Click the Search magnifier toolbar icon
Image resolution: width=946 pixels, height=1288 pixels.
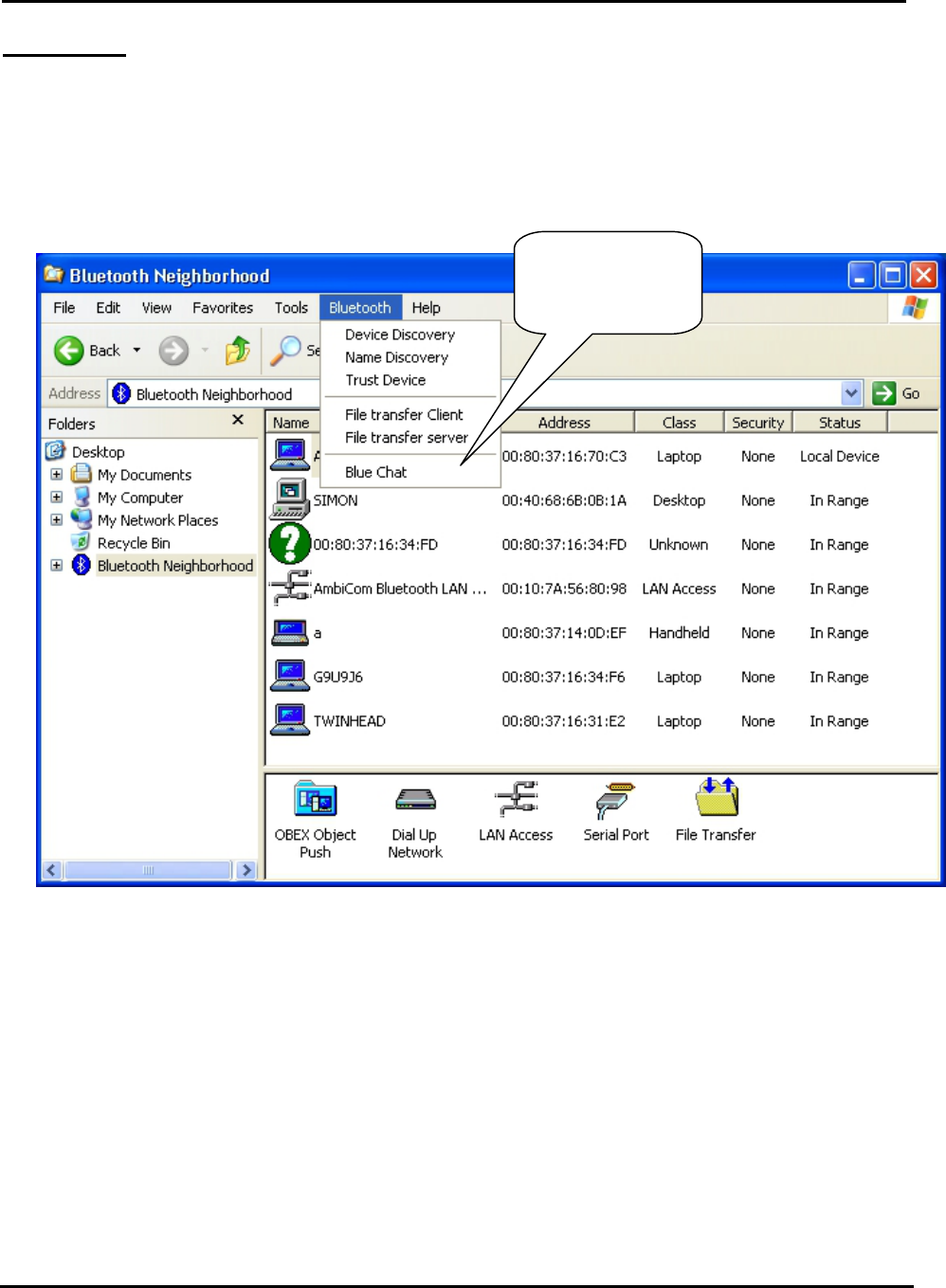[x=285, y=351]
